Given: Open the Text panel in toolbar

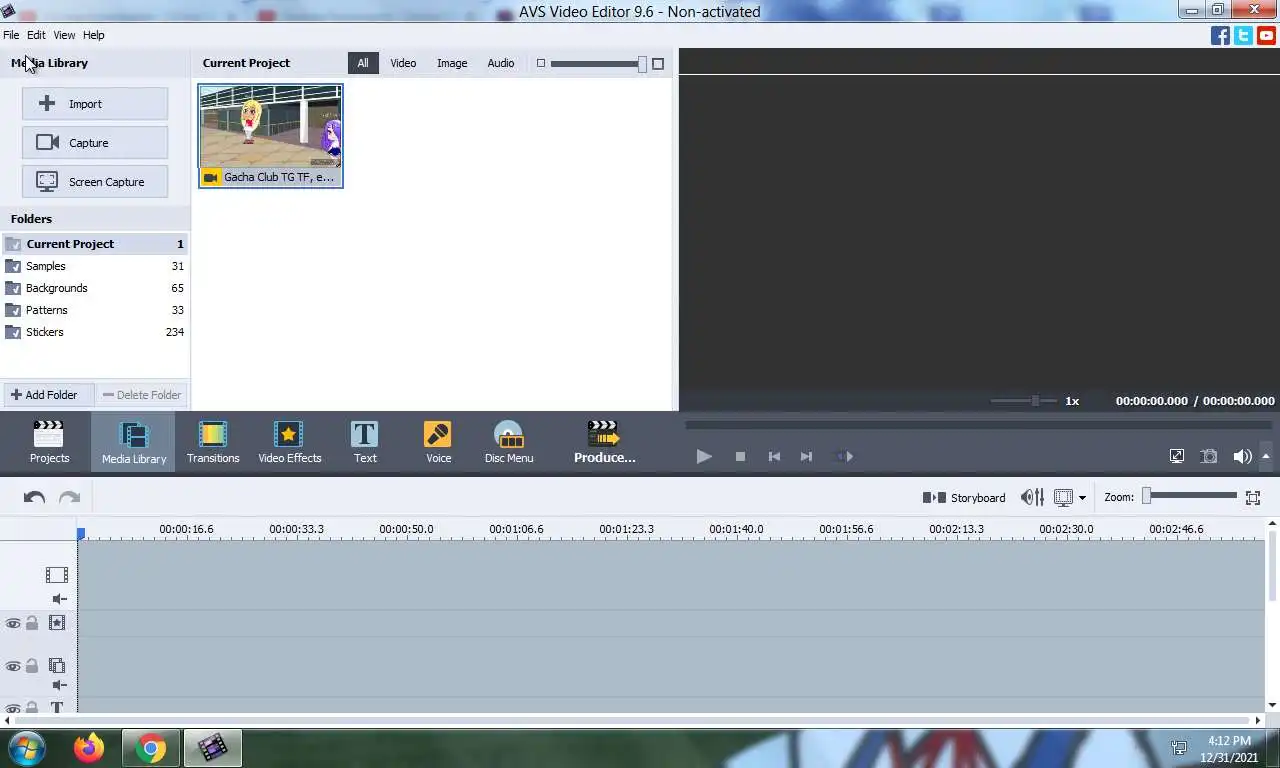Looking at the screenshot, I should click(365, 442).
